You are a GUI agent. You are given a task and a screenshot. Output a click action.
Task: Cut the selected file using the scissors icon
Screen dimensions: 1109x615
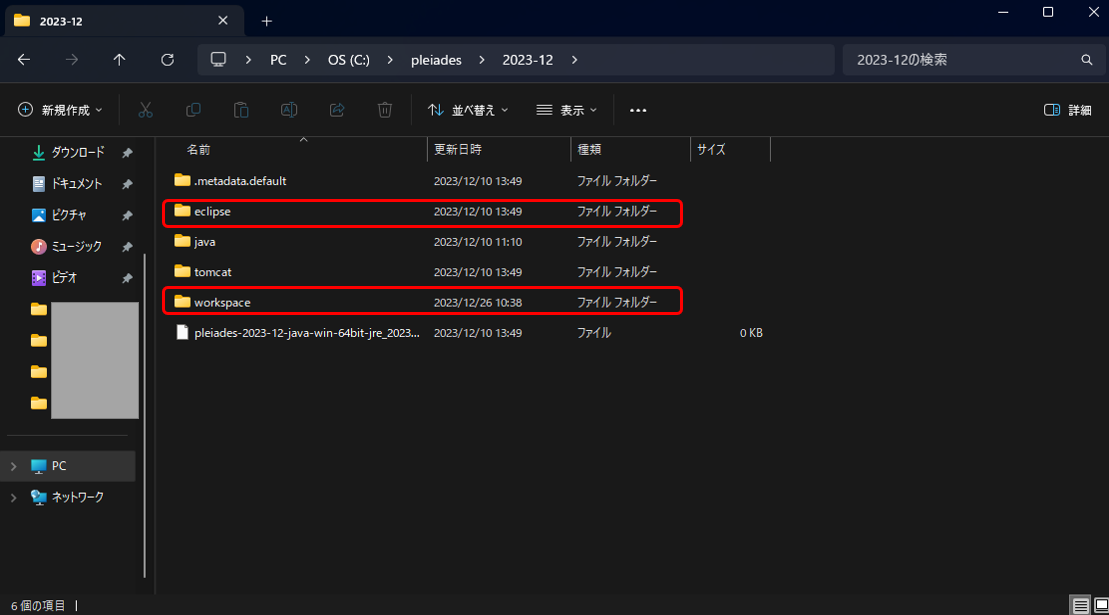pyautogui.click(x=144, y=110)
